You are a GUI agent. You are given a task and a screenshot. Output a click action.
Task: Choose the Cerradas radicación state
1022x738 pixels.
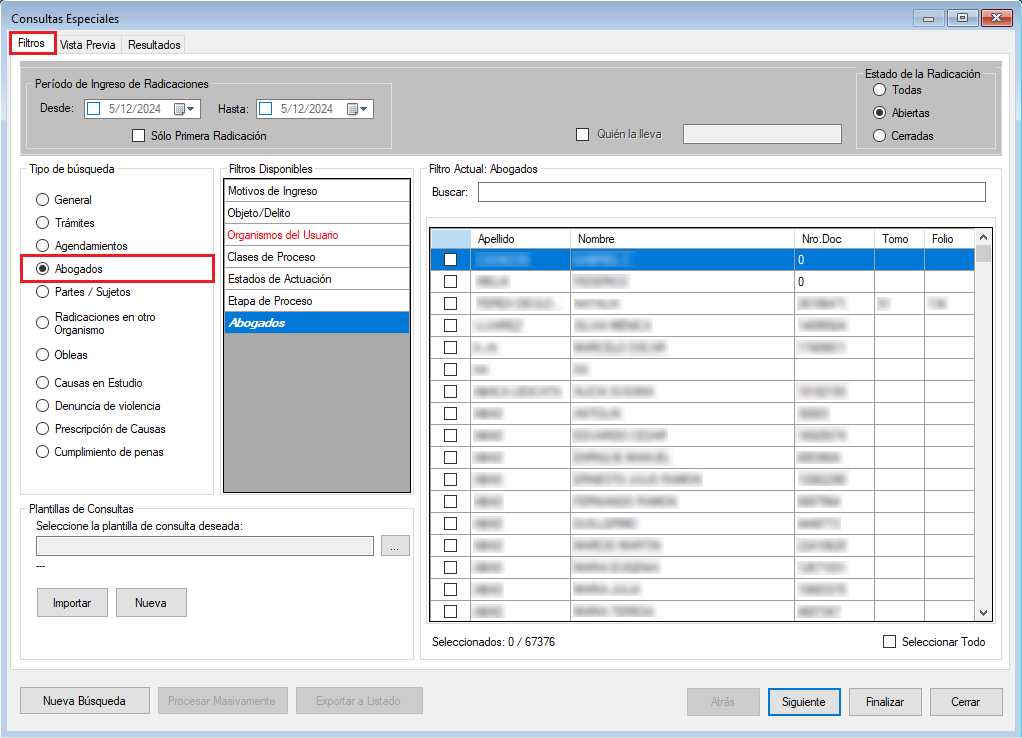tap(880, 136)
